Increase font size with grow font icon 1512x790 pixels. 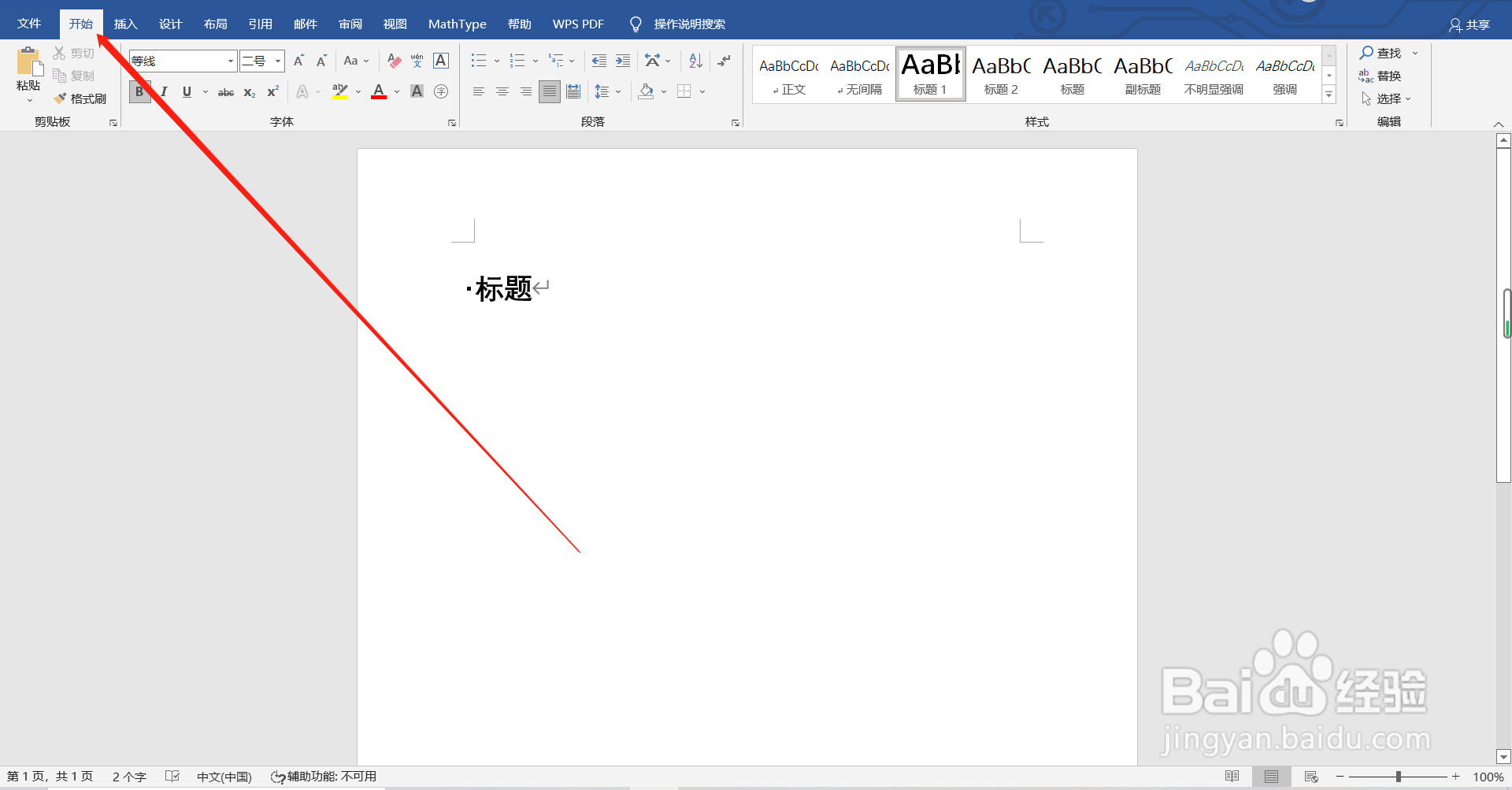pos(298,61)
